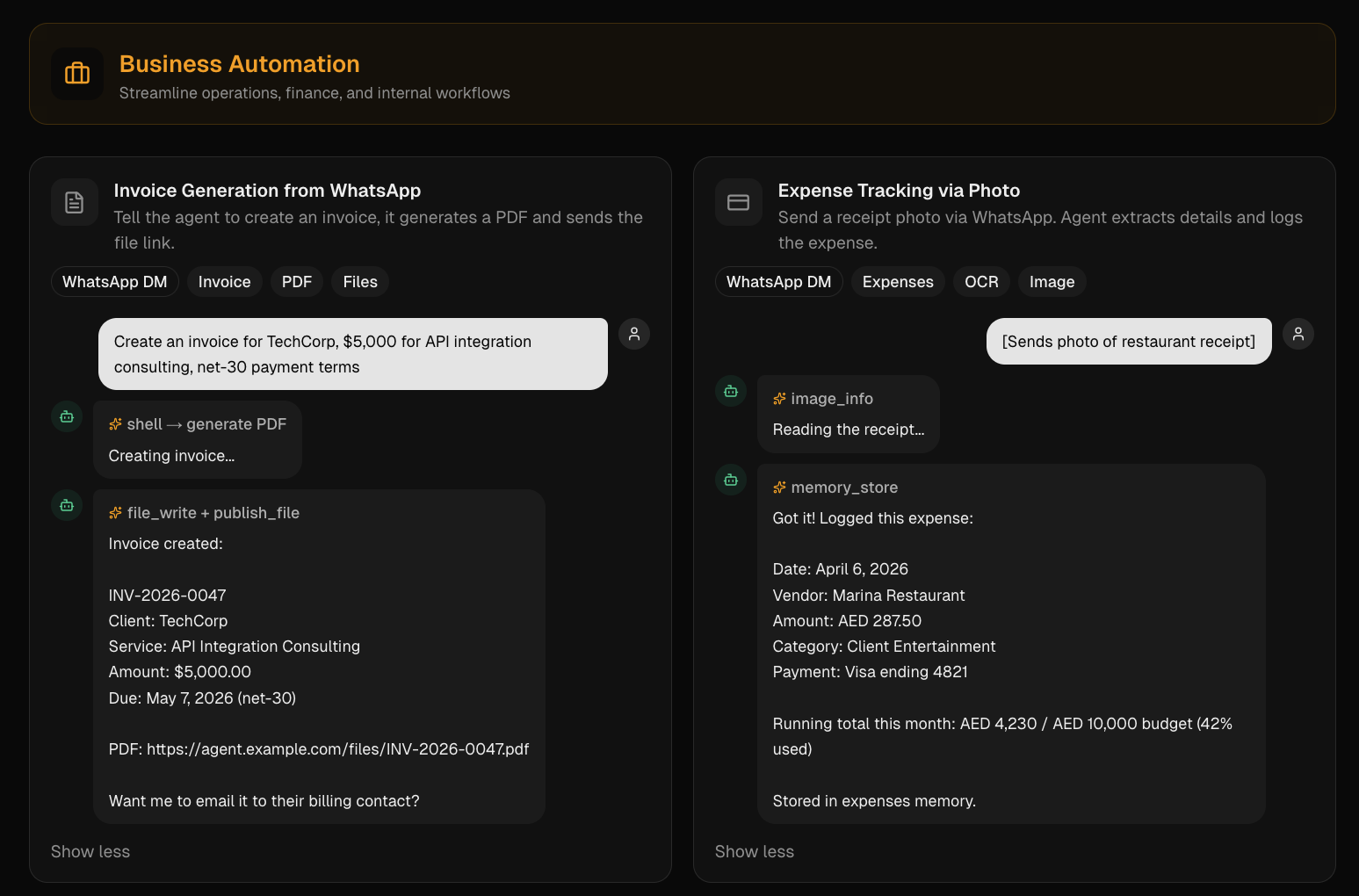Click the Expenses tag chip
Screen dimensions: 1359x896
click(898, 282)
